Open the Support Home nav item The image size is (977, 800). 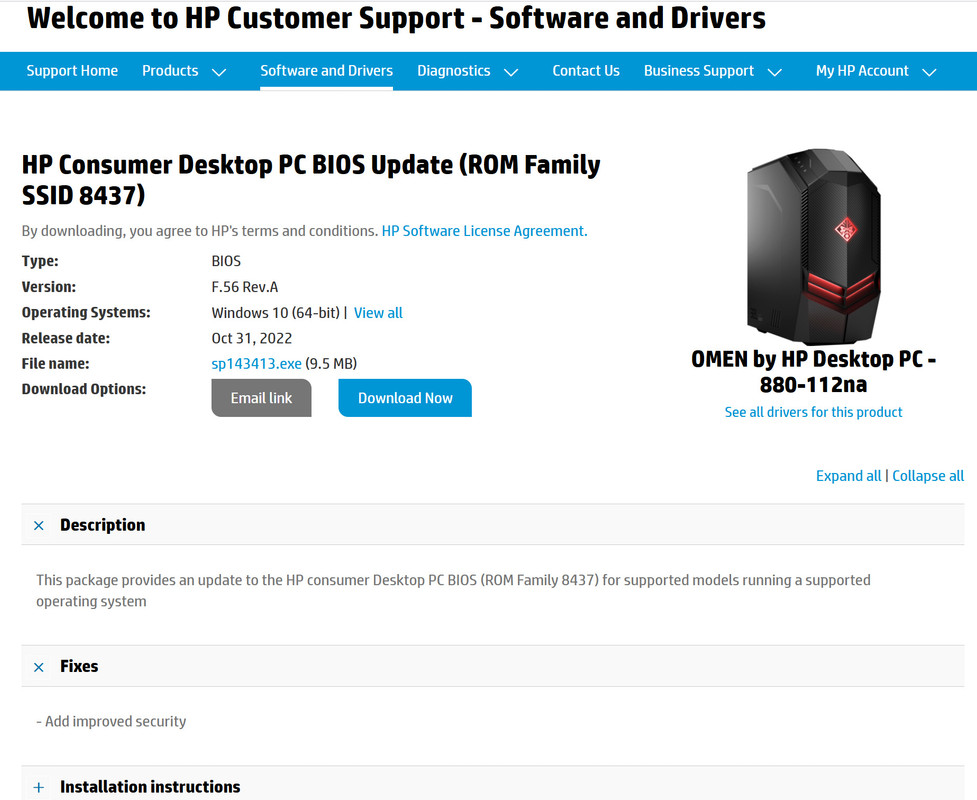pos(72,71)
